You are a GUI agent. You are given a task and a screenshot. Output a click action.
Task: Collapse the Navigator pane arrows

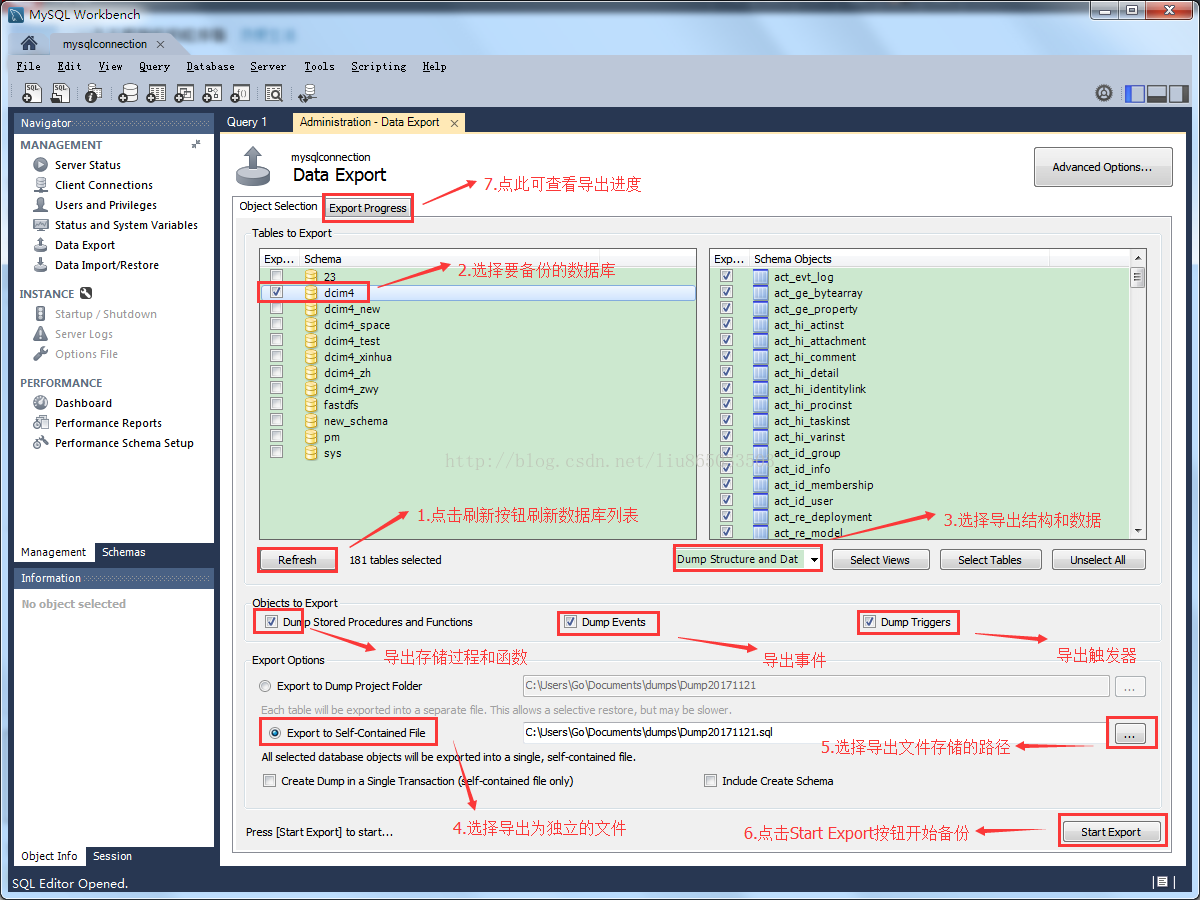tap(196, 144)
